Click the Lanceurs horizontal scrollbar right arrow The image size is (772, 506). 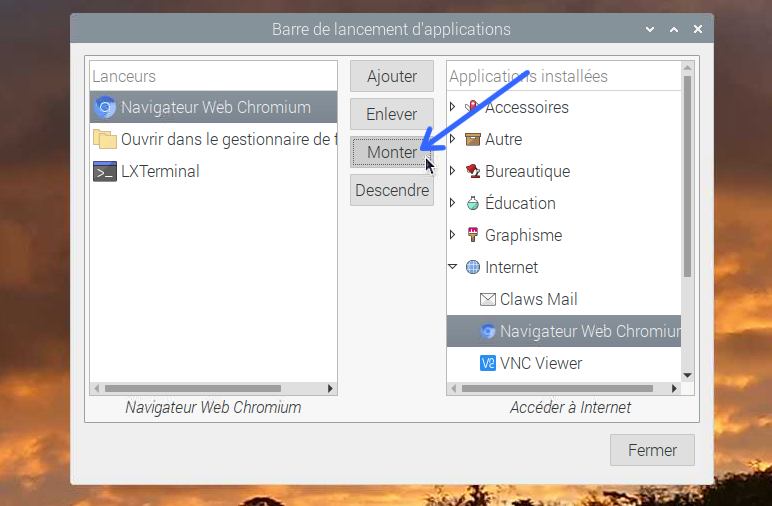coord(330,388)
